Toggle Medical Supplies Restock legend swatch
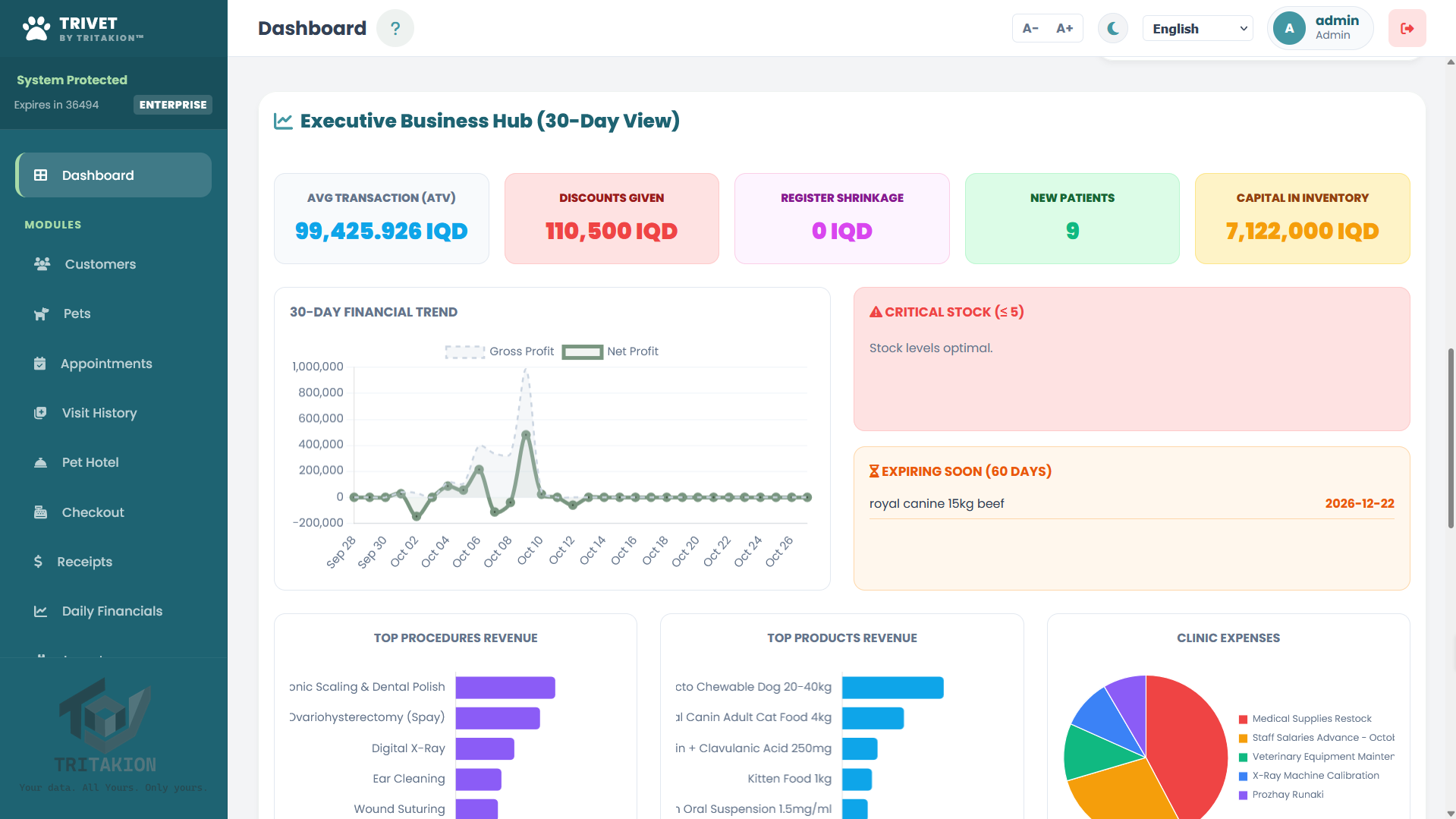Image resolution: width=1456 pixels, height=819 pixels. point(1243,720)
